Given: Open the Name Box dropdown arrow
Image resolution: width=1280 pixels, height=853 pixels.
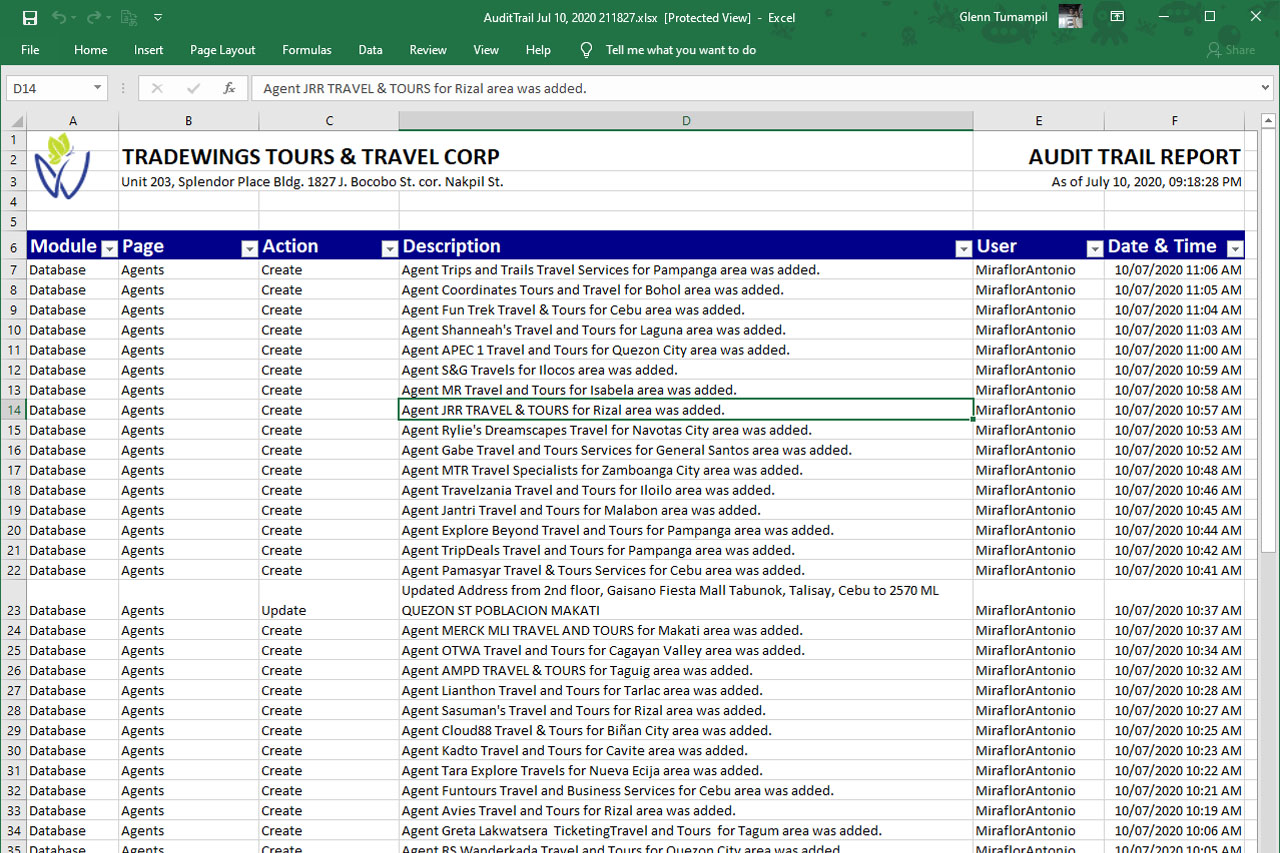Looking at the screenshot, I should coord(97,88).
